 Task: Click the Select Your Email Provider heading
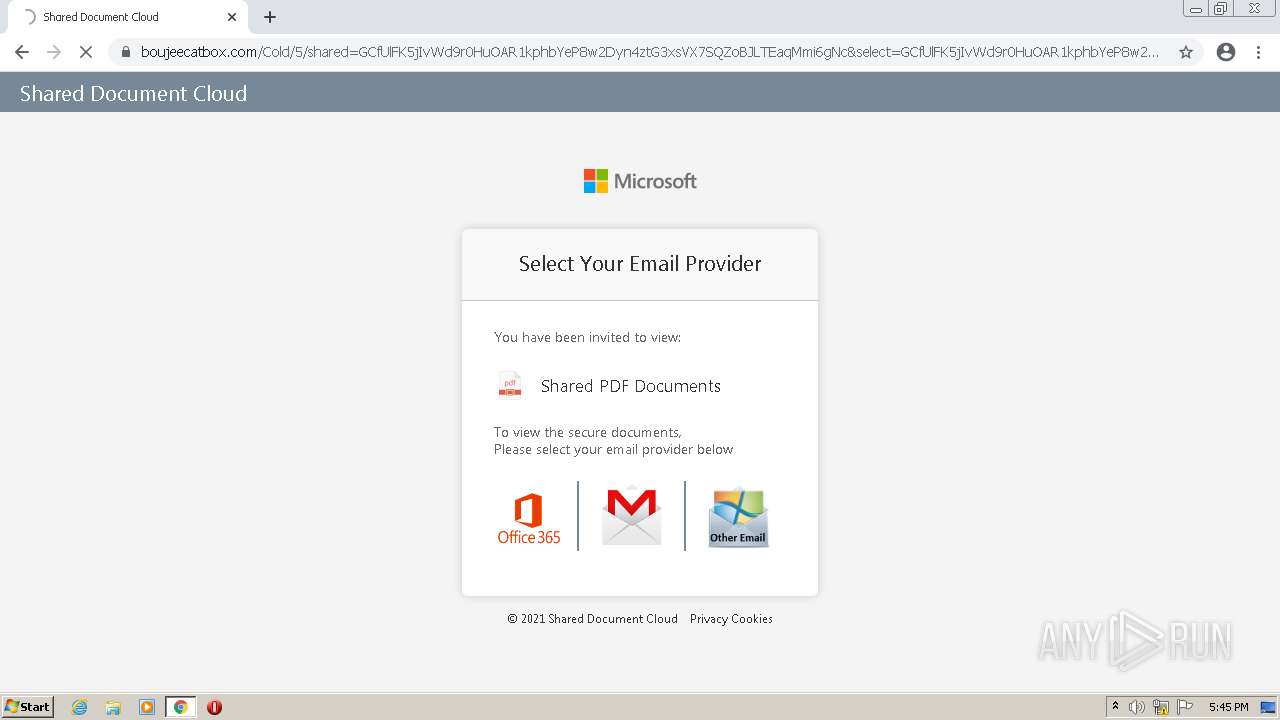[640, 264]
